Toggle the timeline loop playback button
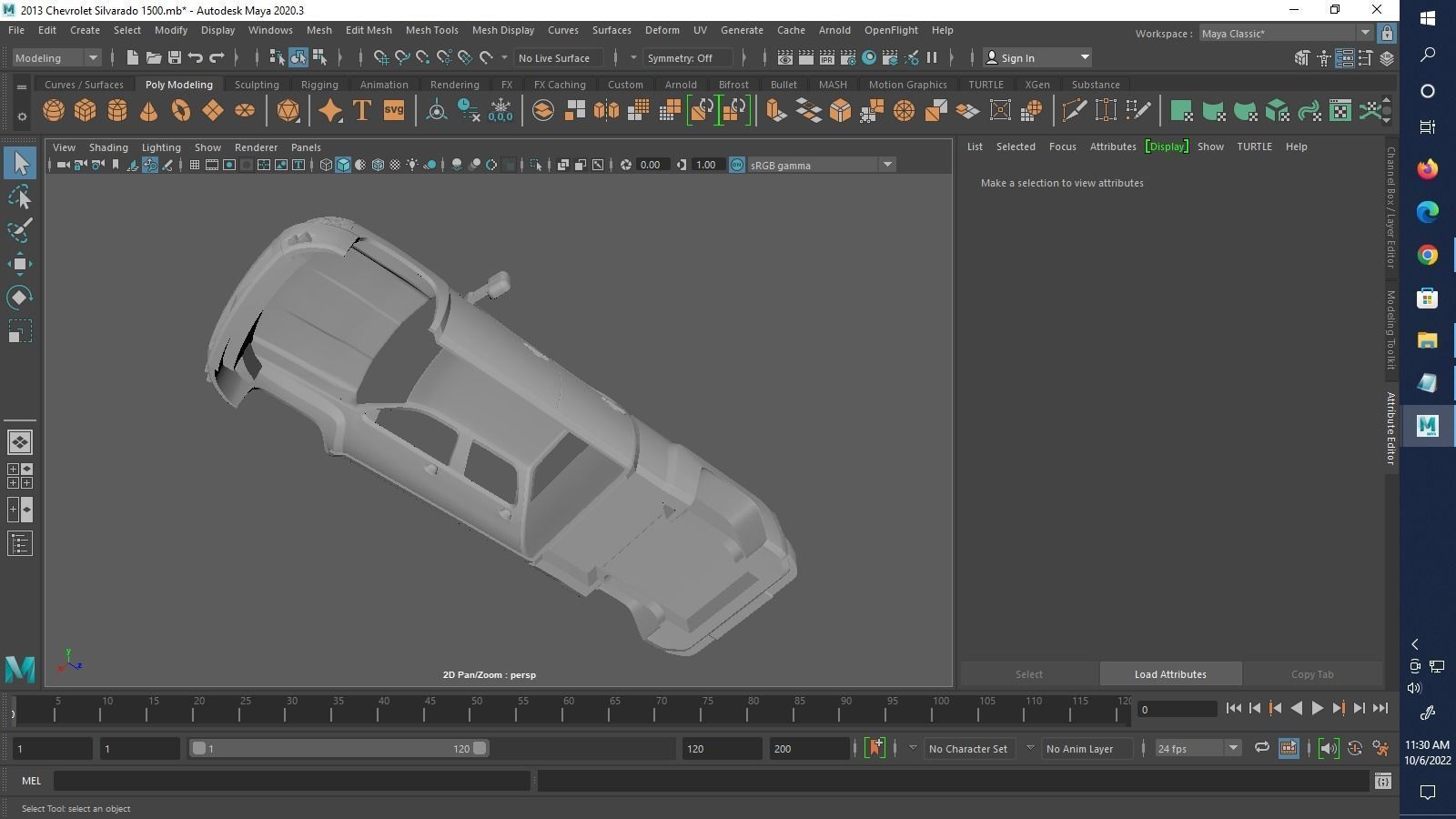The image size is (1456, 819). coord(1261,748)
